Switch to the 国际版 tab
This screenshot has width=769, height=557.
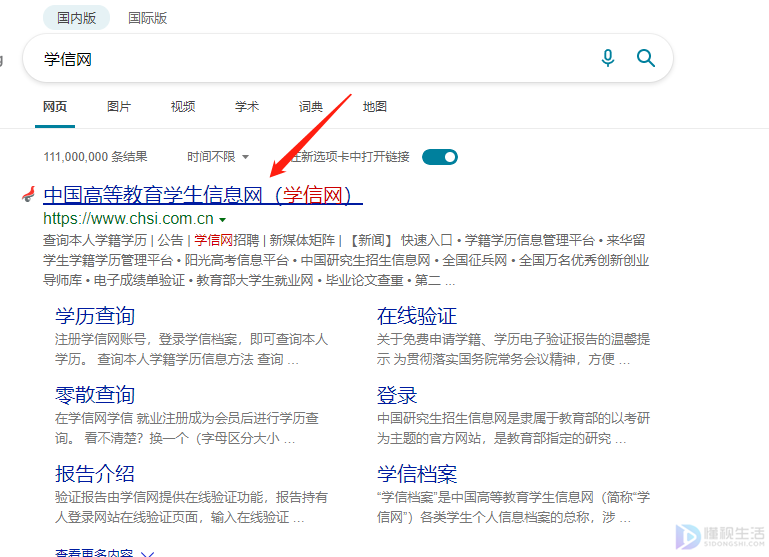tap(148, 18)
